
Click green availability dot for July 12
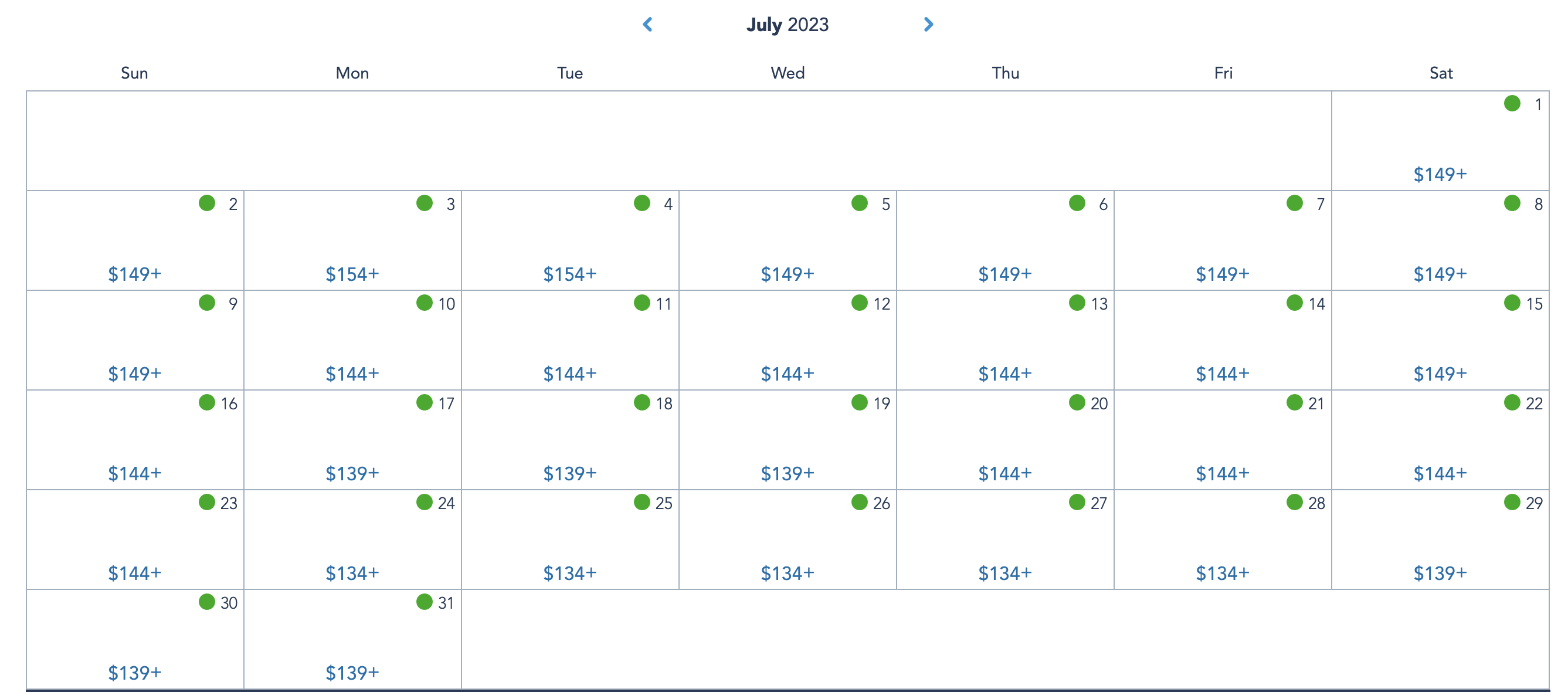[860, 303]
